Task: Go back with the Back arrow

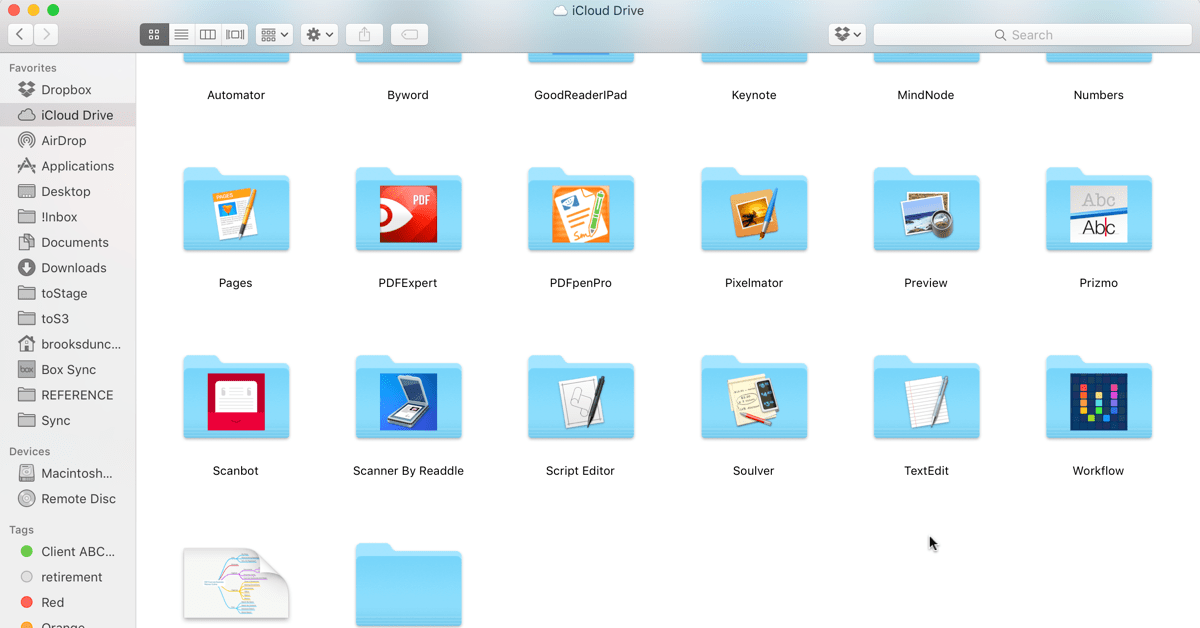Action: (x=20, y=34)
